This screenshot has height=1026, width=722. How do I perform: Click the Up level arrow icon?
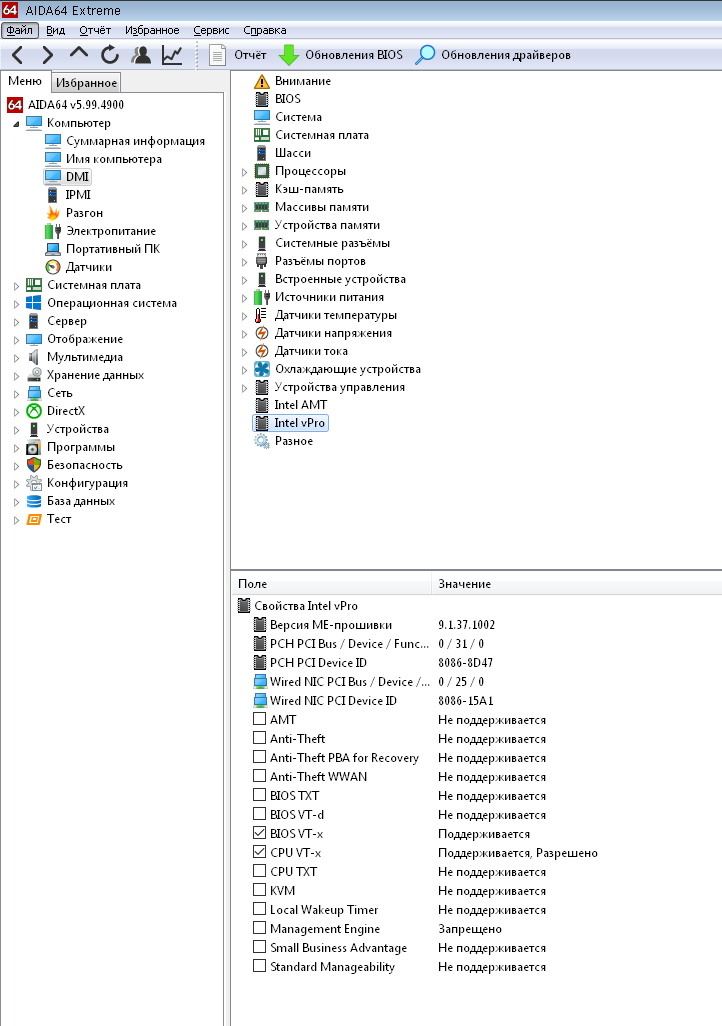(79, 53)
